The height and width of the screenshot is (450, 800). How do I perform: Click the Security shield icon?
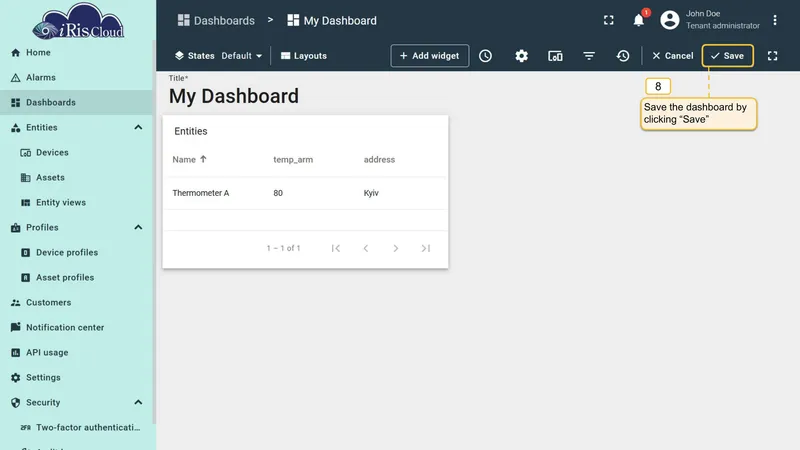coord(15,403)
